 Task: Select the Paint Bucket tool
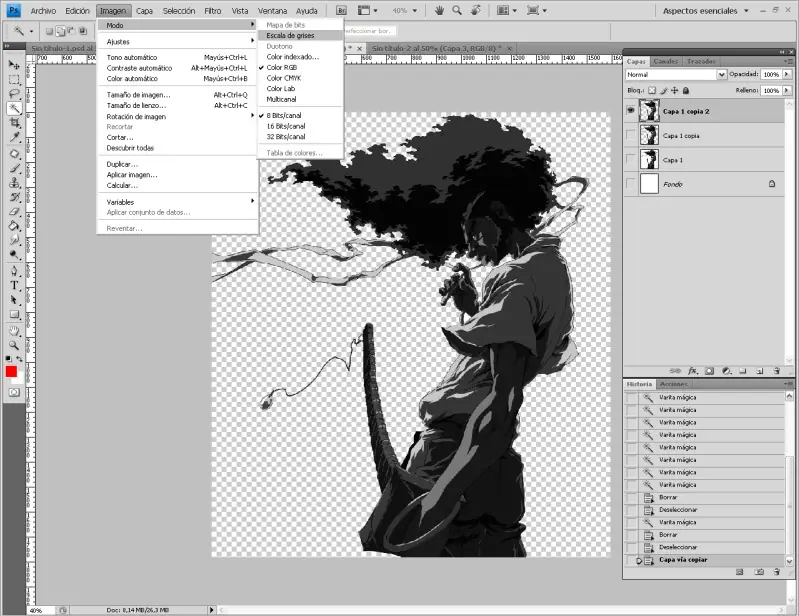14,226
